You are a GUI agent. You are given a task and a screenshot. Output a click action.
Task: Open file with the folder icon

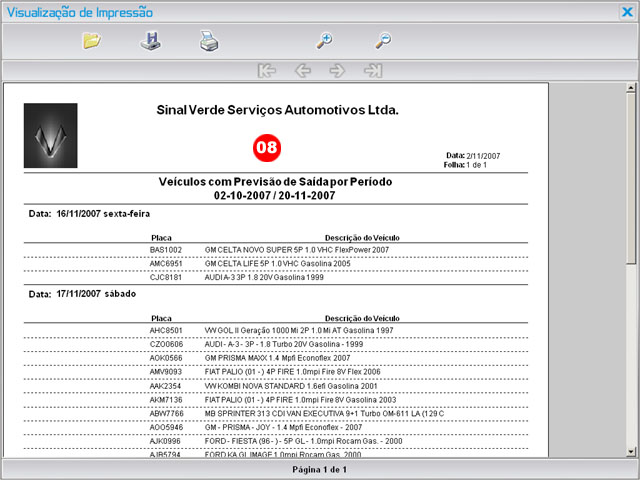click(92, 41)
